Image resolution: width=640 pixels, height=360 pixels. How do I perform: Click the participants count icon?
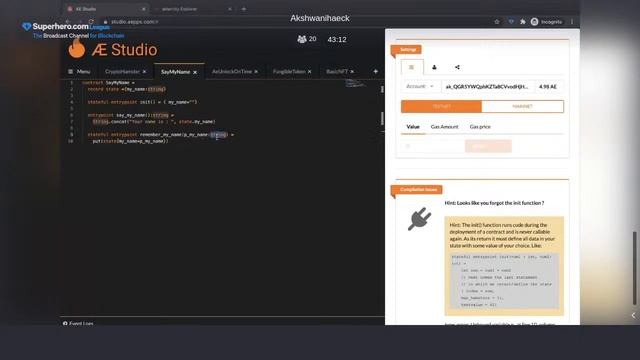[x=302, y=39]
